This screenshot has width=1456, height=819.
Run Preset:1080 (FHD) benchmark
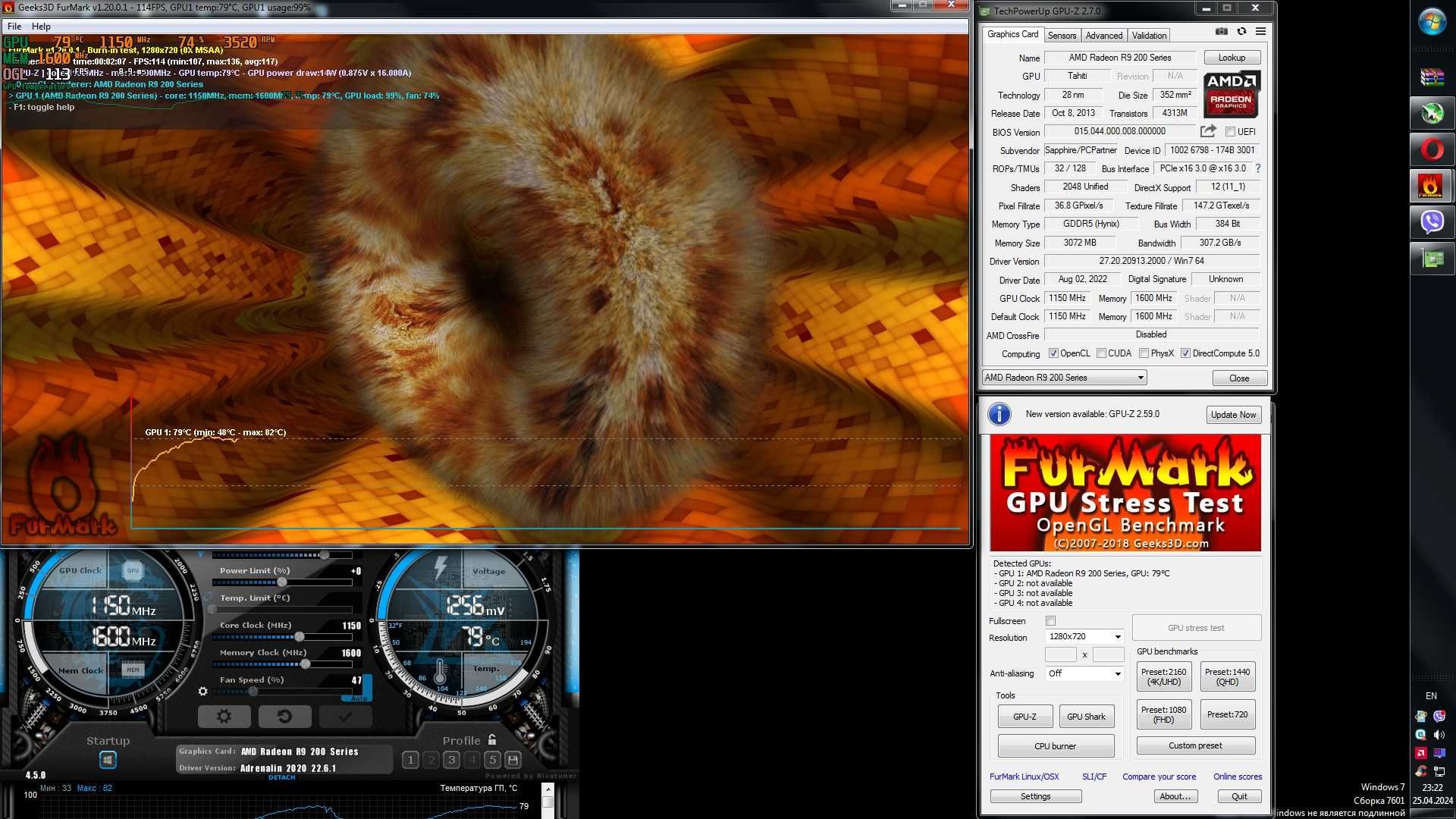click(1163, 715)
